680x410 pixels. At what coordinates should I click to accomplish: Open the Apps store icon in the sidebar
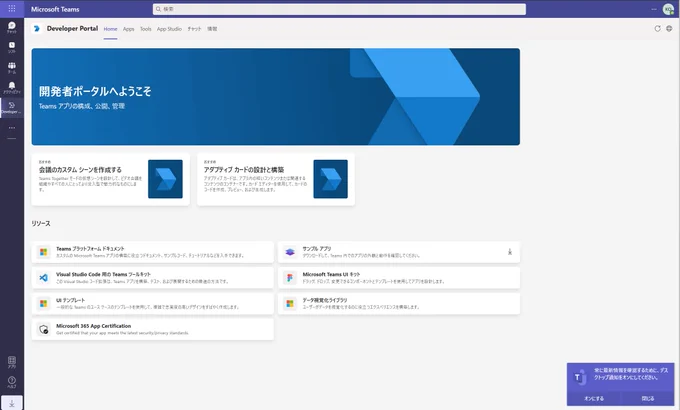tap(12, 362)
